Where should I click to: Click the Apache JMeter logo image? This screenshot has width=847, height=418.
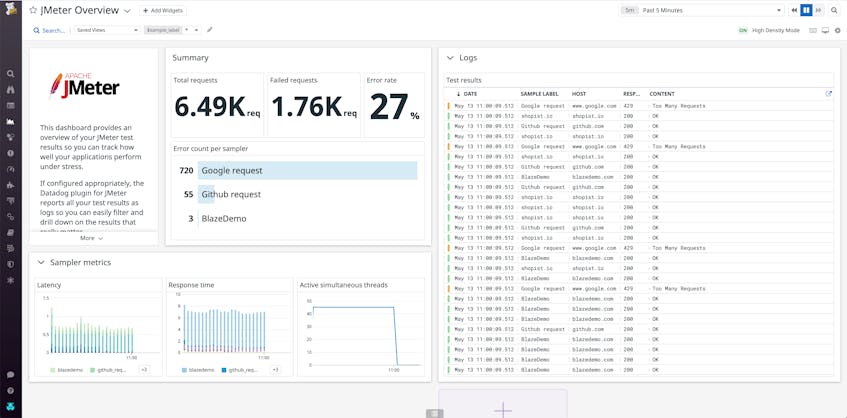point(84,86)
